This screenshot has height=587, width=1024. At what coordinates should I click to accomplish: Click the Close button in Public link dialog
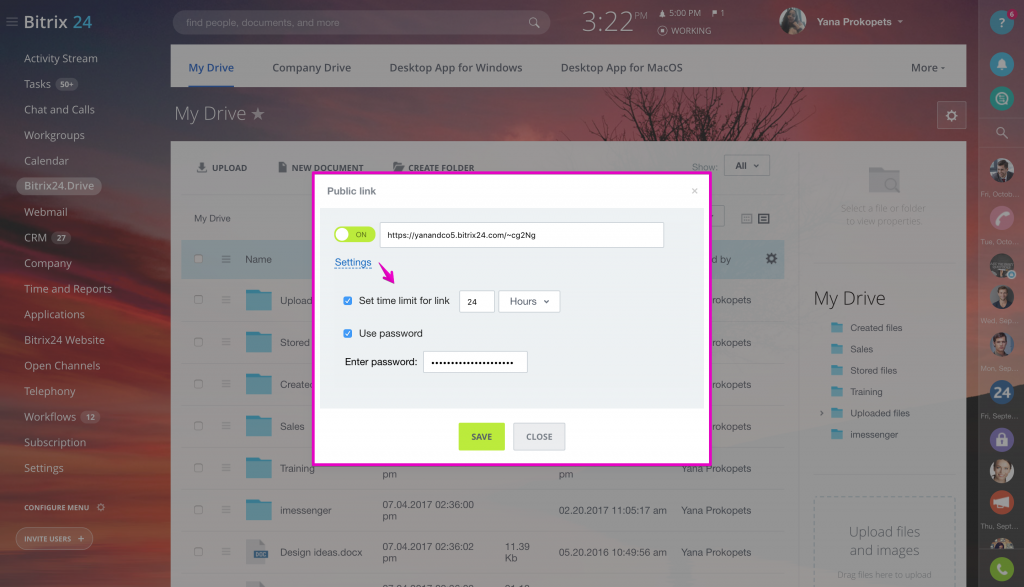pos(539,437)
